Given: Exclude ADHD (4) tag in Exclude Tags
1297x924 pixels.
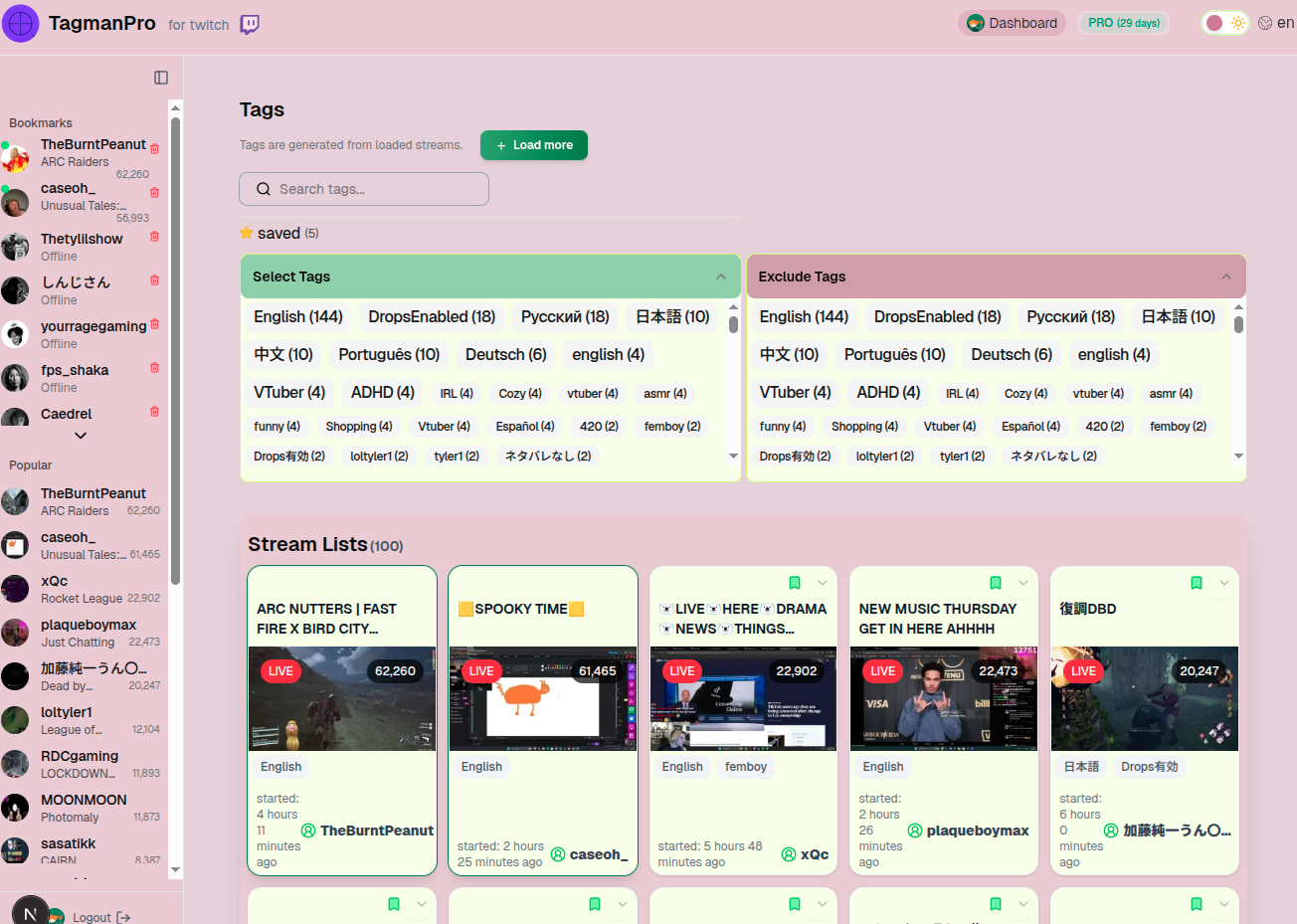Looking at the screenshot, I should click(888, 392).
